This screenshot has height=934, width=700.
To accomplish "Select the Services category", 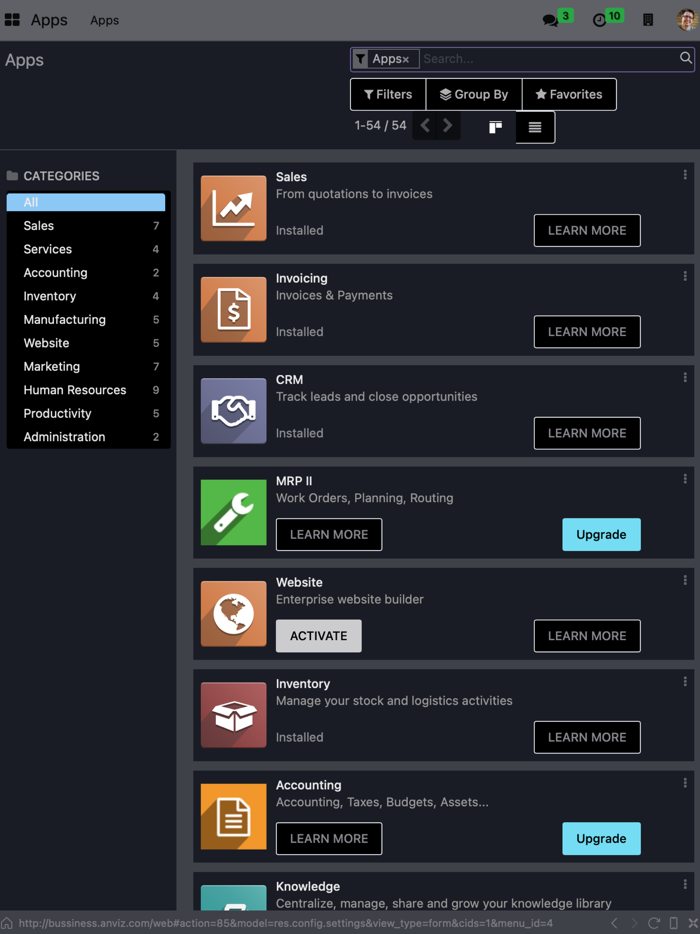I will coord(86,249).
